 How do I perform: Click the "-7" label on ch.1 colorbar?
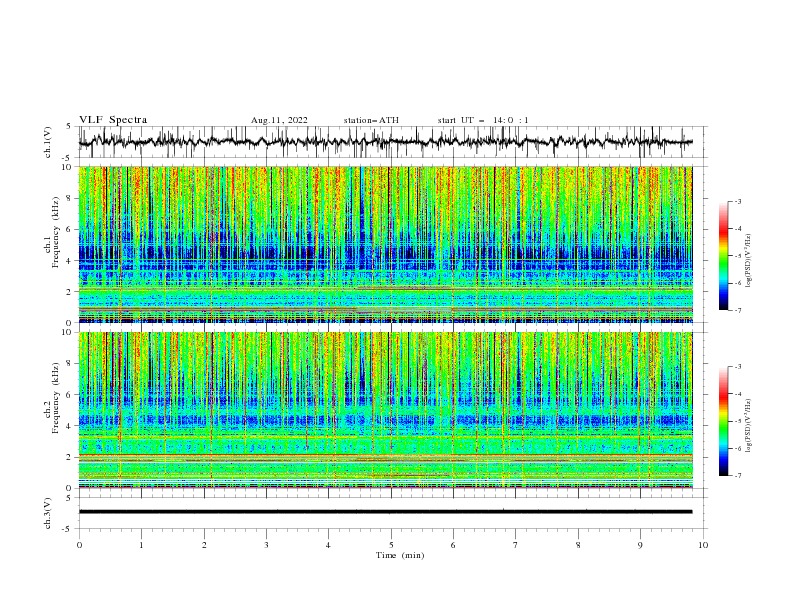click(738, 310)
